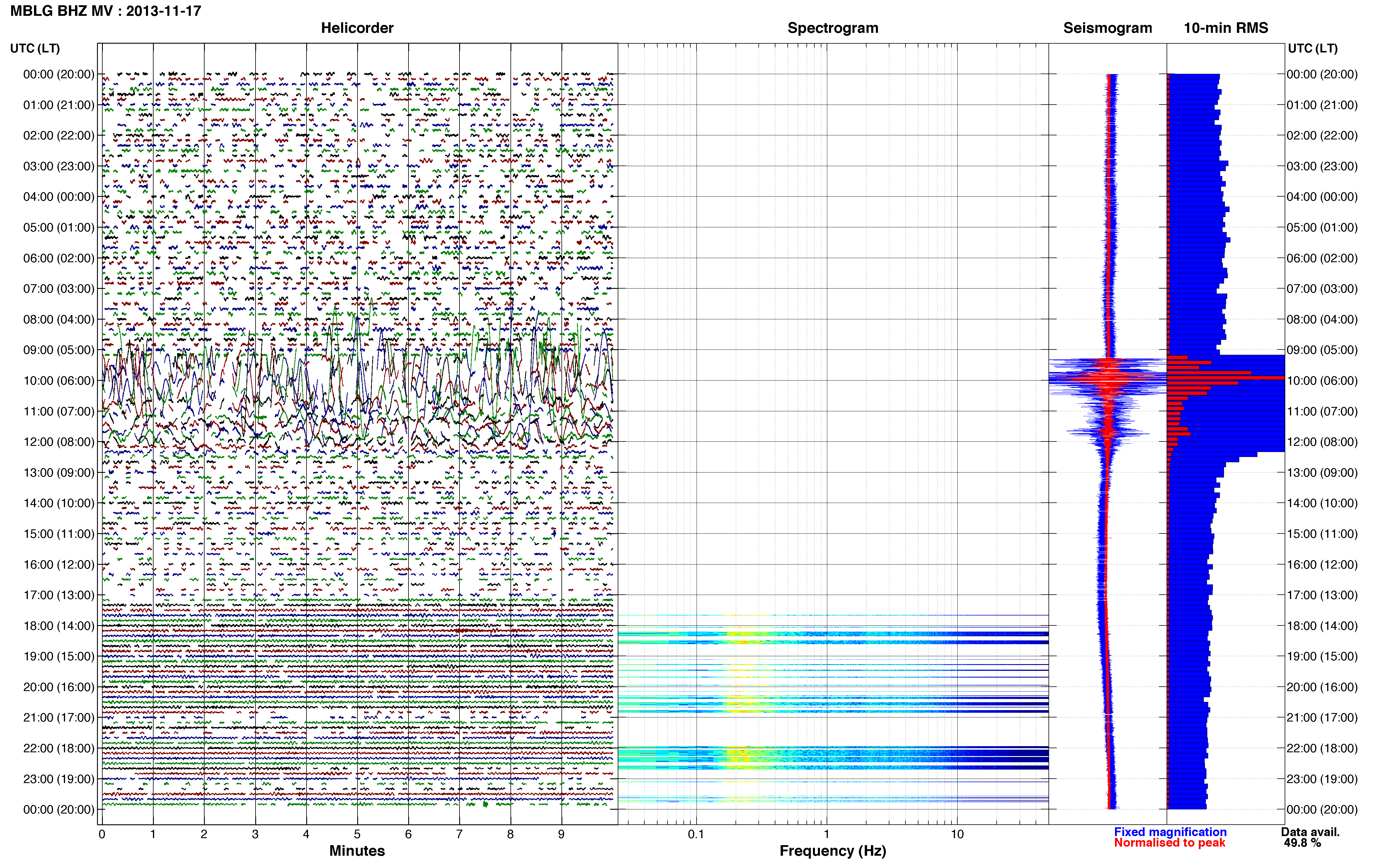Click the '3' minutes tick label
The width and height of the screenshot is (1389, 868).
point(255,834)
